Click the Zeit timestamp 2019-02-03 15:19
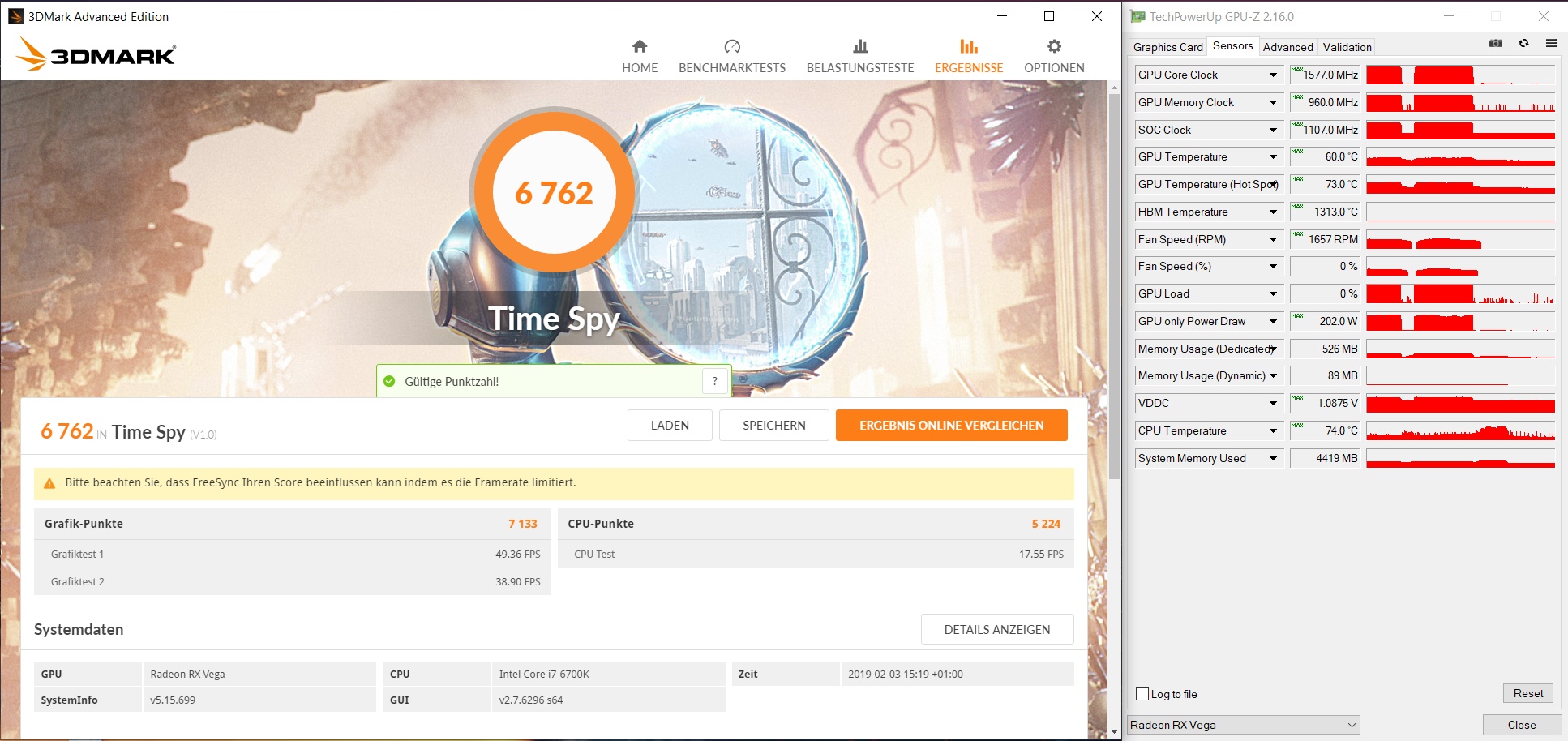 (x=906, y=675)
